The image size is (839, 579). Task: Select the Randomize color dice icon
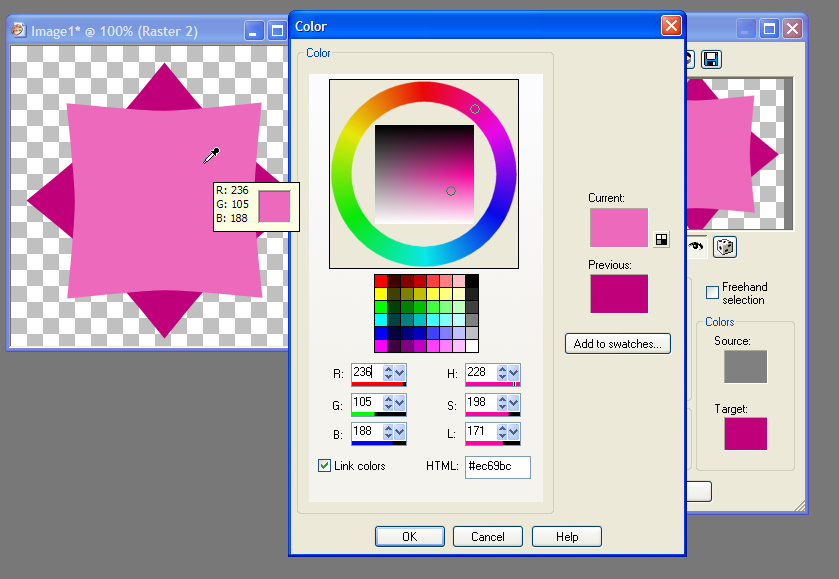pos(724,247)
